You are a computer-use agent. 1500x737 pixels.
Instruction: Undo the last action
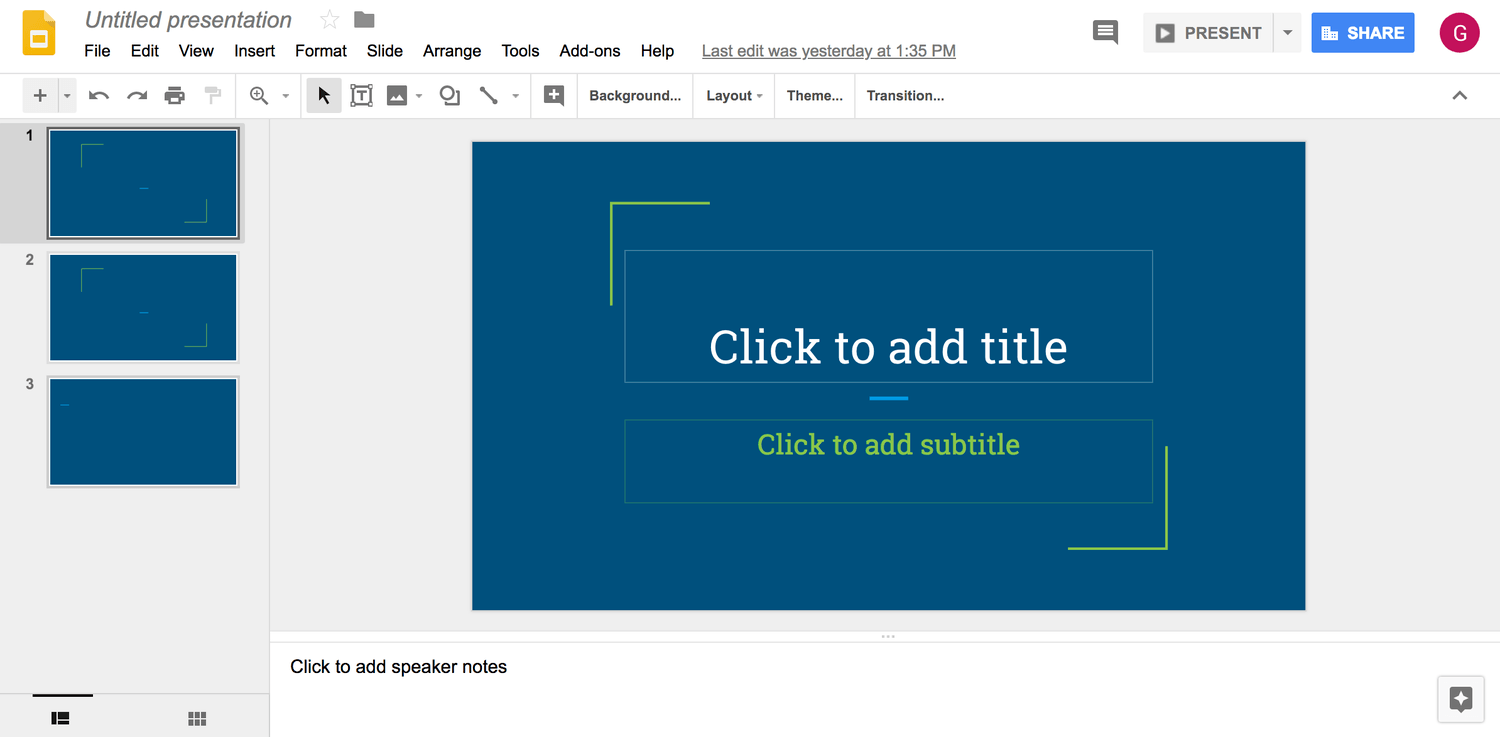98,95
